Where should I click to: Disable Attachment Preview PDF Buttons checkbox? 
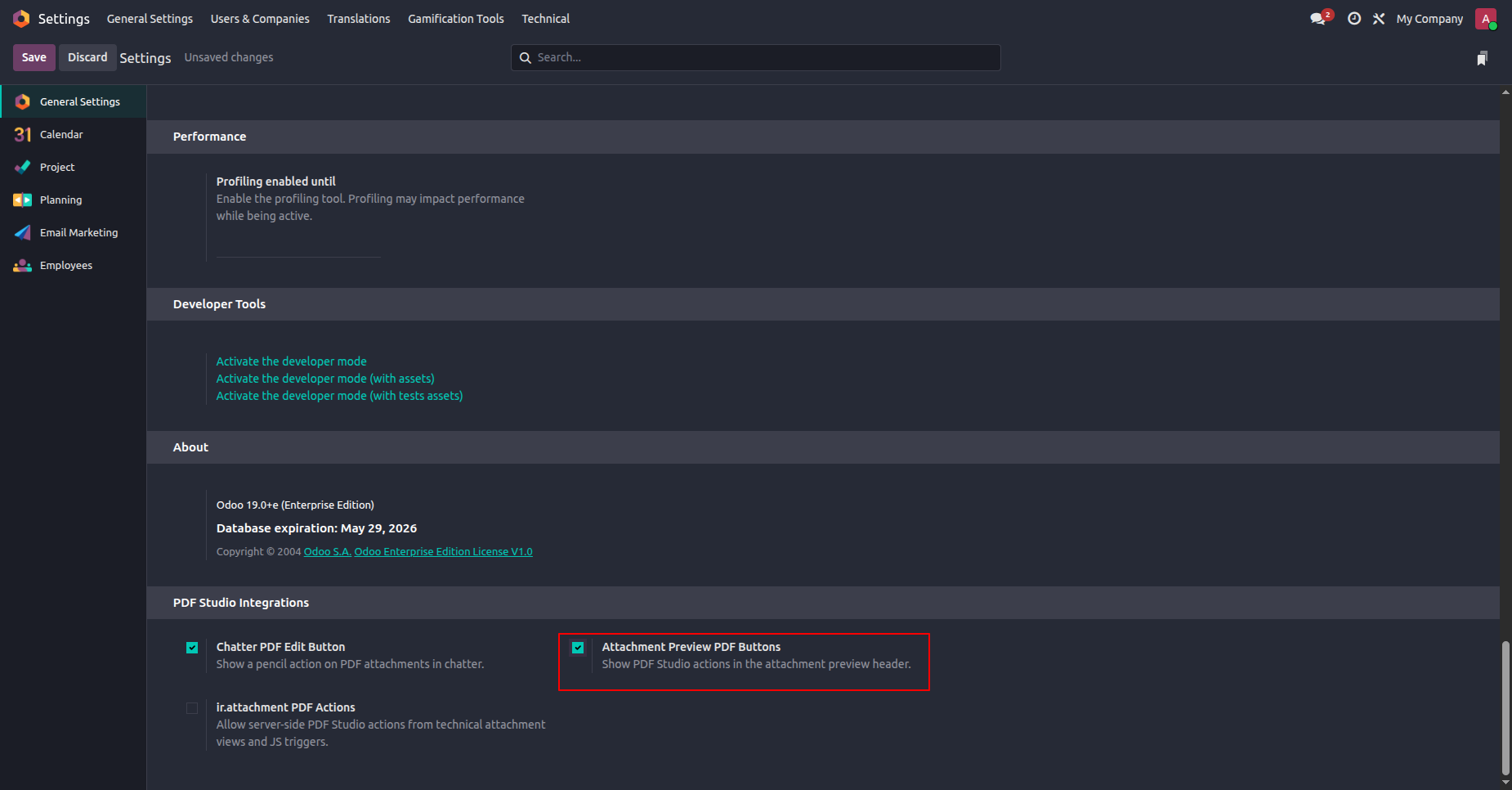(x=578, y=648)
